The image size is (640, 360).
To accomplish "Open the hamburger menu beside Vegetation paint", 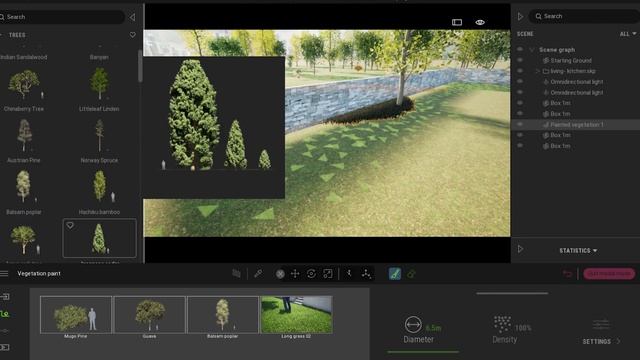I will [4, 273].
